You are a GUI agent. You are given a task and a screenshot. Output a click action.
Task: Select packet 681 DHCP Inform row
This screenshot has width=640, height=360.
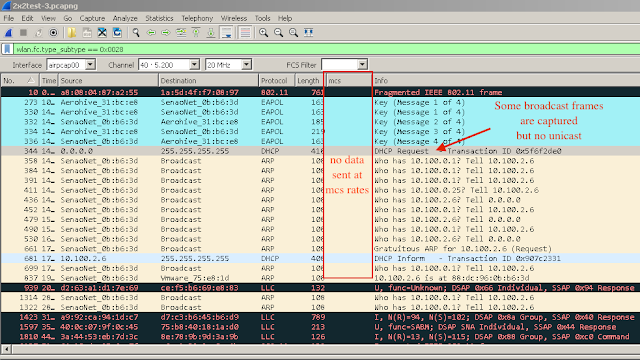320,258
